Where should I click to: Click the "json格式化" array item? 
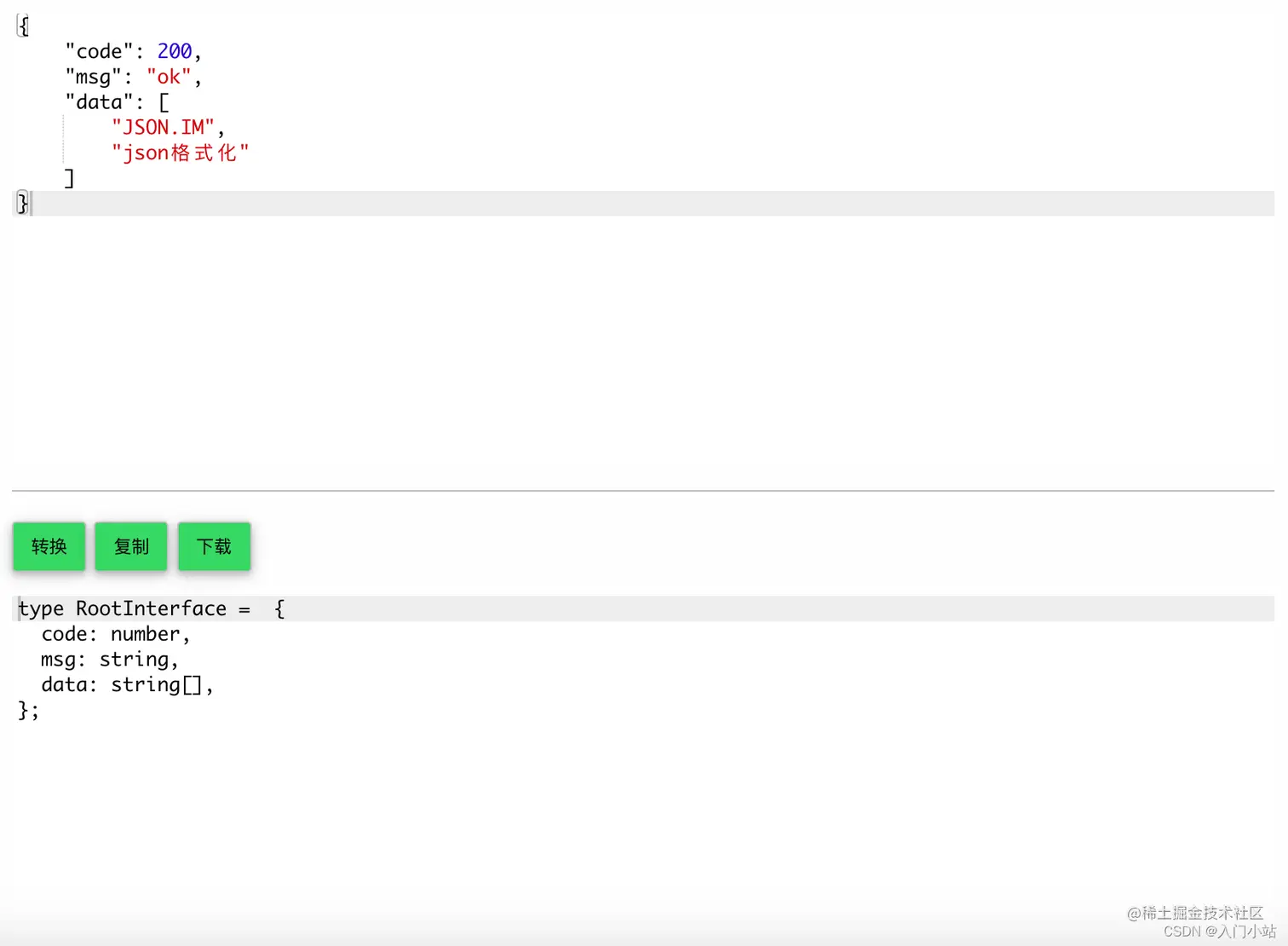pos(180,152)
